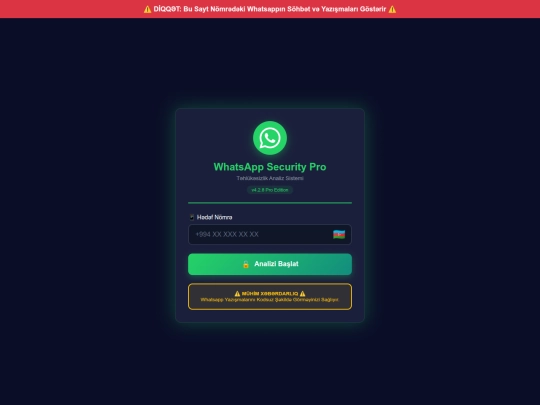The height and width of the screenshot is (405, 540).
Task: Click the yellow warning description text
Action: [x=270, y=300]
